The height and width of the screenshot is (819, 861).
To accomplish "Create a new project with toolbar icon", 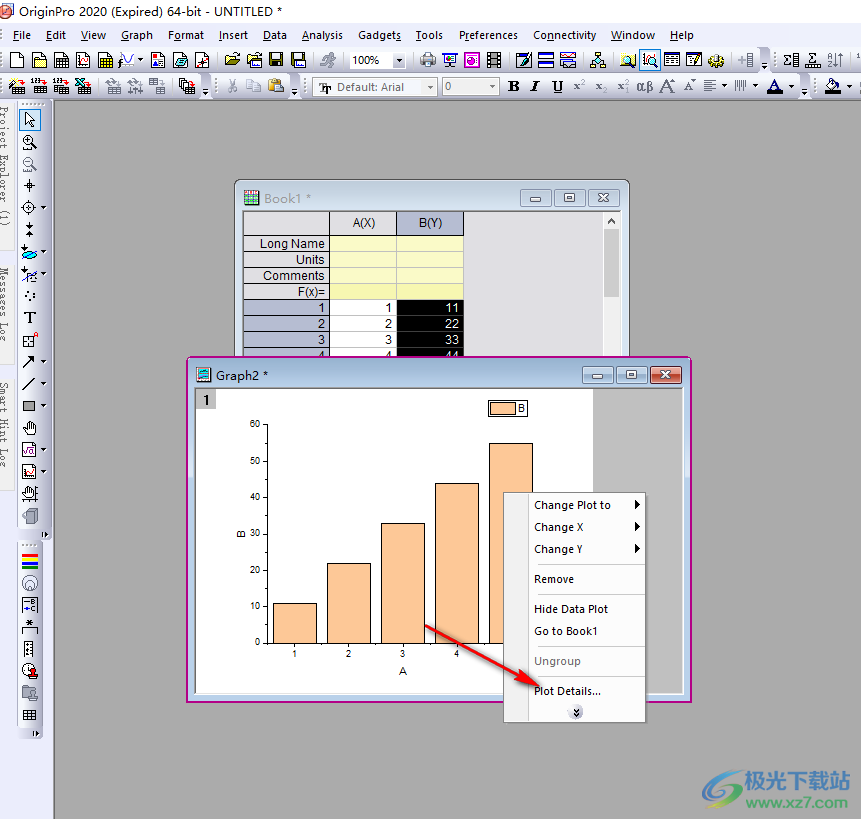I will pos(17,60).
